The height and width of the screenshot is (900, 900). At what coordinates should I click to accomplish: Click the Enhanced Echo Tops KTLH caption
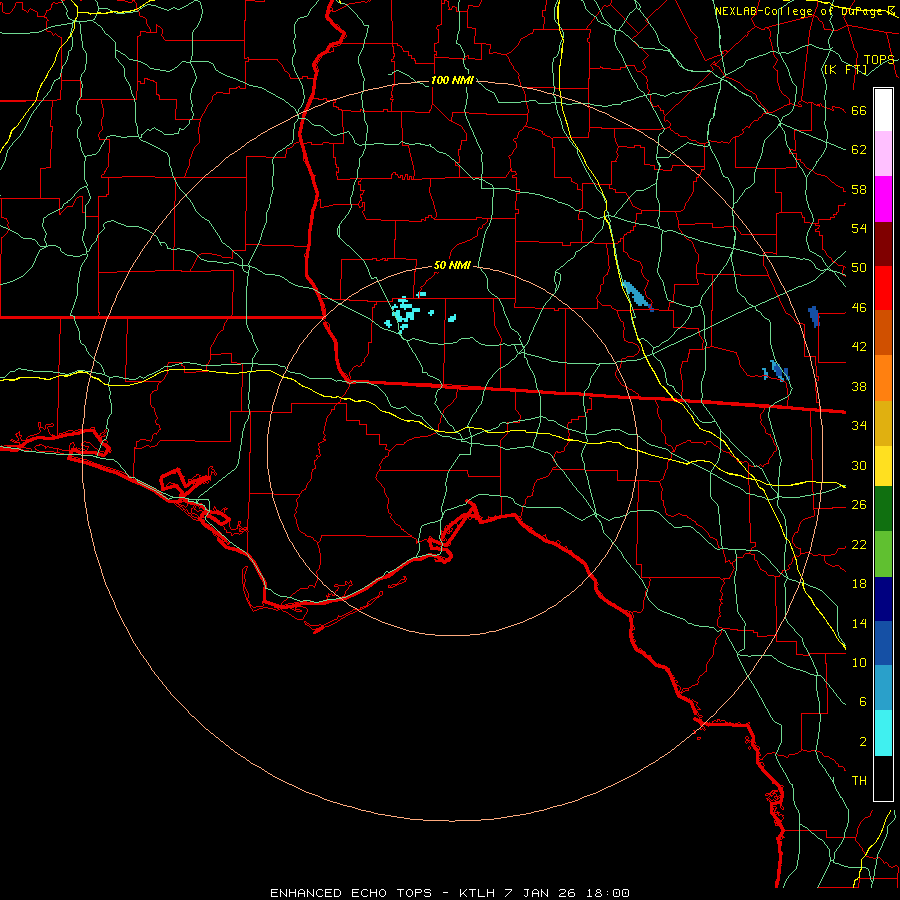coord(450,893)
